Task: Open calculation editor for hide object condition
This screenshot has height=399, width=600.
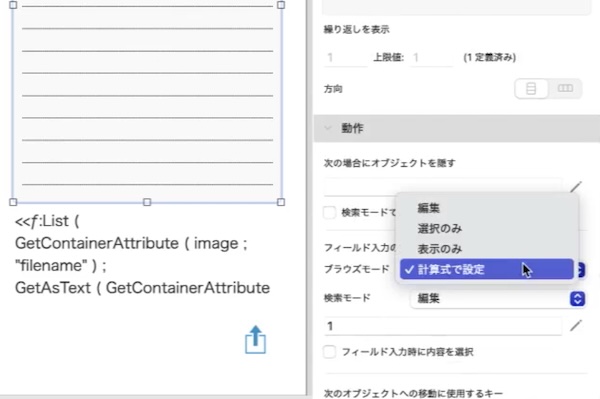Action: click(x=576, y=186)
